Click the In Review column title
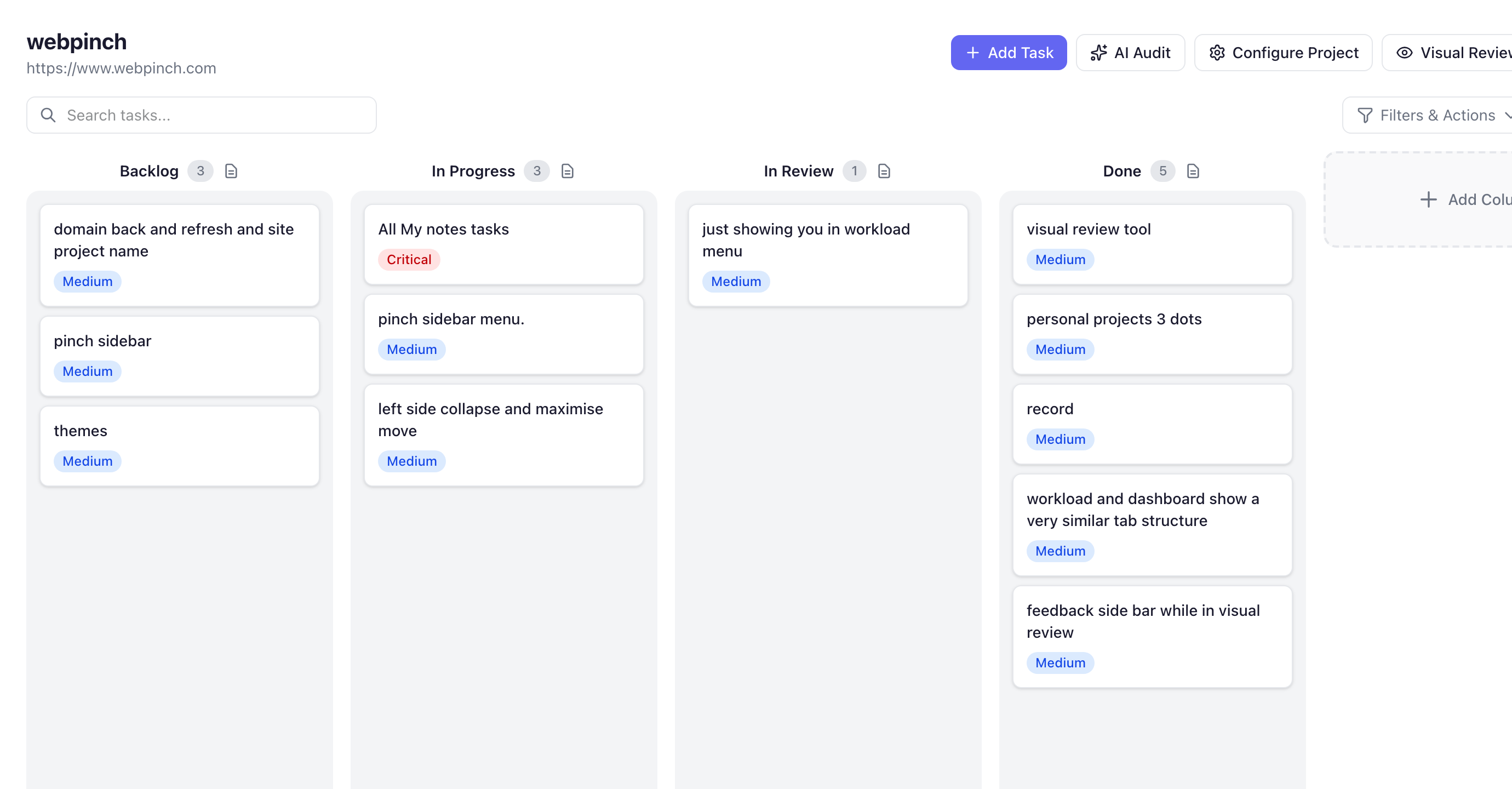Screen dimensions: 1512x789 point(798,171)
